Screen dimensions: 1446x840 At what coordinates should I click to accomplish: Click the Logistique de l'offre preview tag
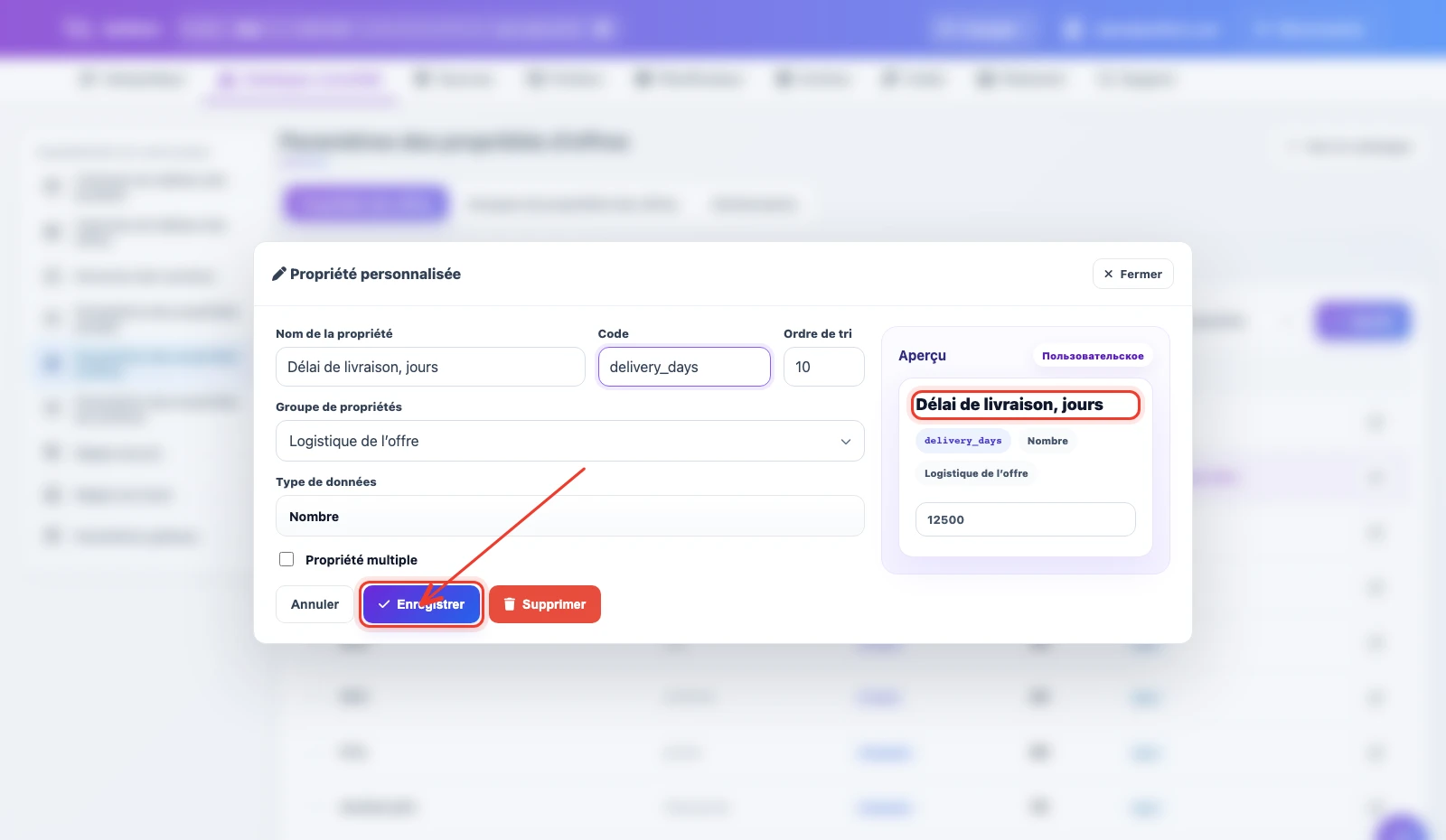pos(976,473)
